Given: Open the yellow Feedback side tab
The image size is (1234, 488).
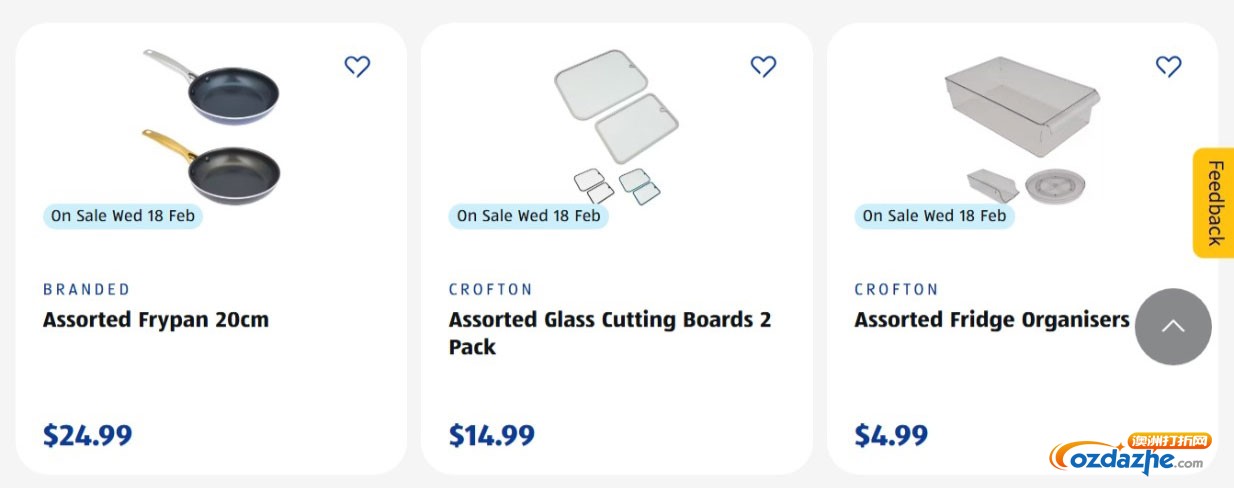Looking at the screenshot, I should point(1214,203).
